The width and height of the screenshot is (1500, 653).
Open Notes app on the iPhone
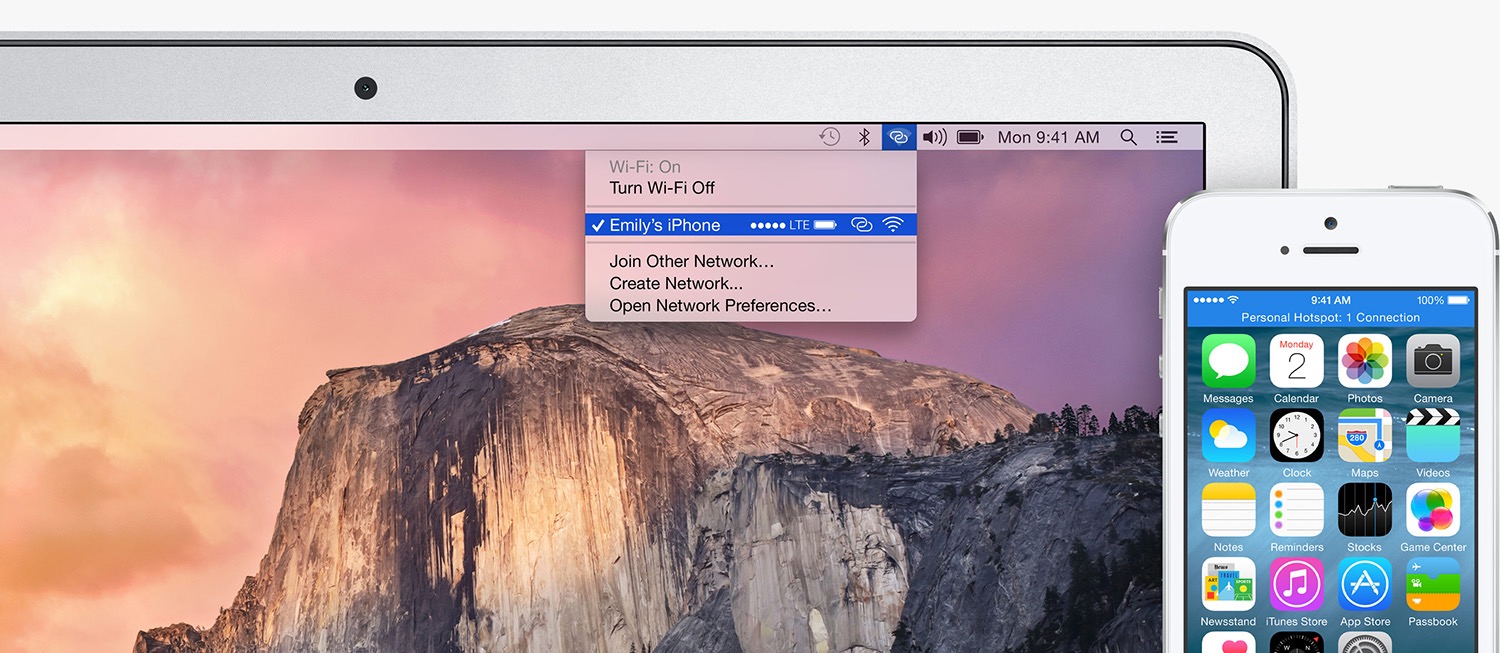[1228, 510]
